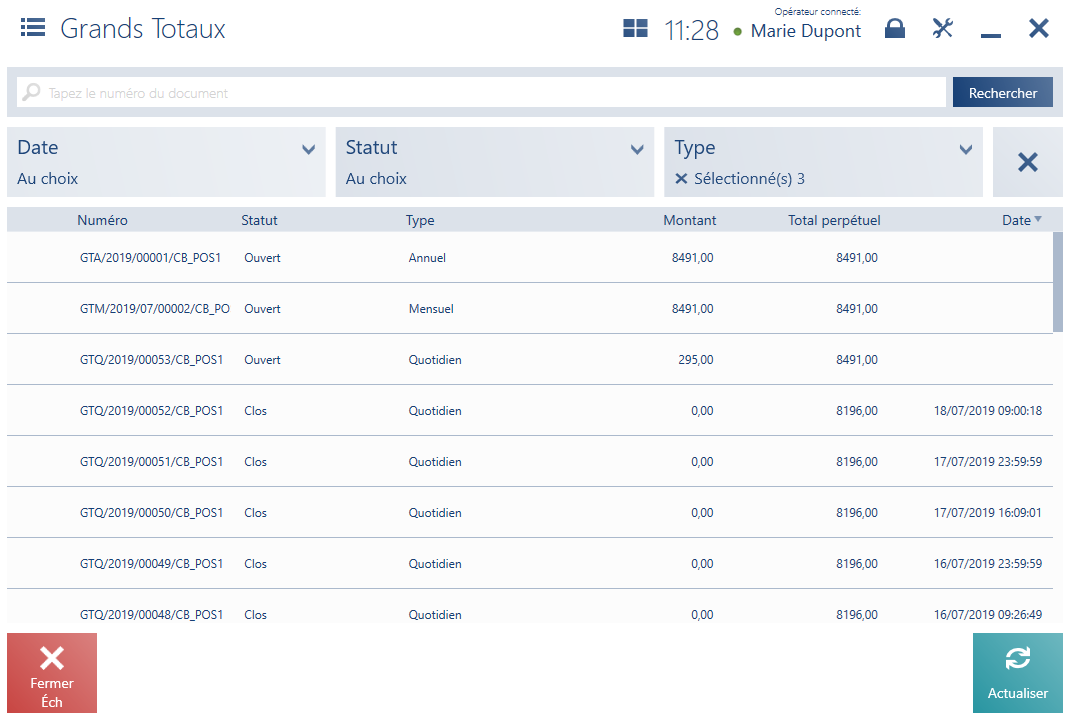This screenshot has width=1071, height=721.
Task: Focus the document number search field
Action: click(x=481, y=92)
